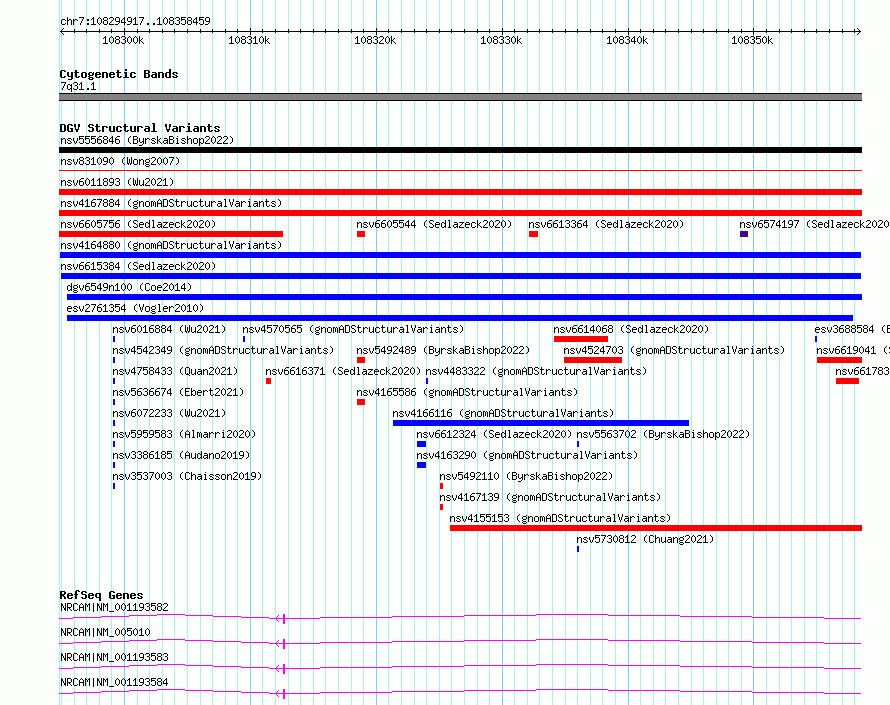Screen dimensions: 890x705
Task: Click the nsv6574197 variant label
Action: 814,224
